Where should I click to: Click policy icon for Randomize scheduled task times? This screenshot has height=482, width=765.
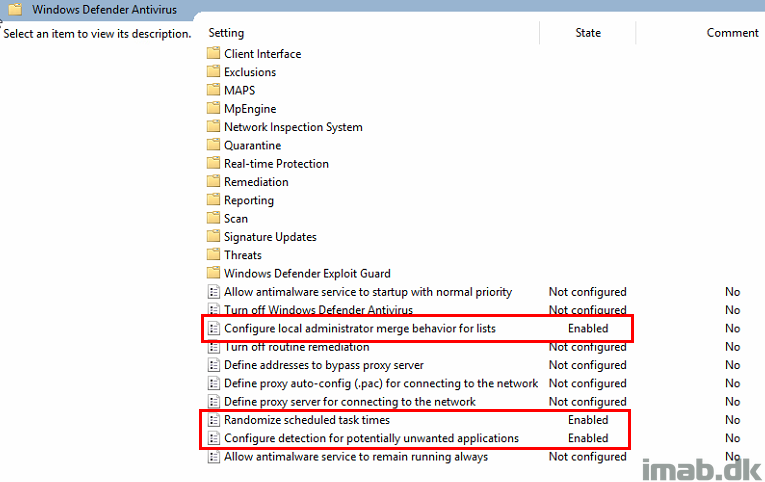[214, 420]
